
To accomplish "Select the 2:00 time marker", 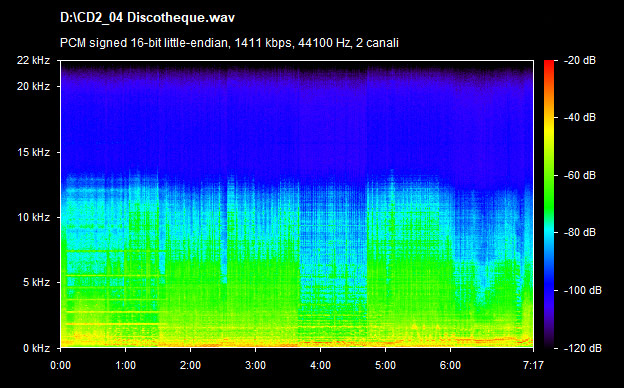I will (190, 365).
